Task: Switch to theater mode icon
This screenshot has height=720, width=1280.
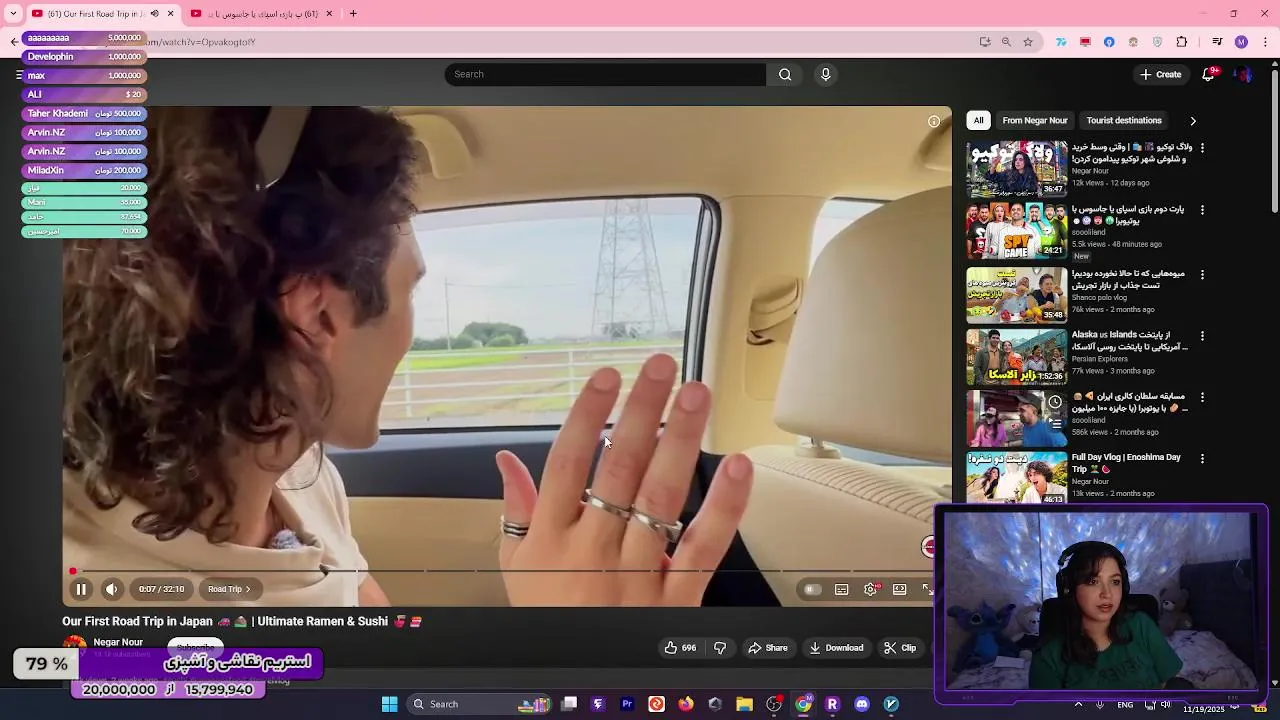Action: [x=900, y=589]
